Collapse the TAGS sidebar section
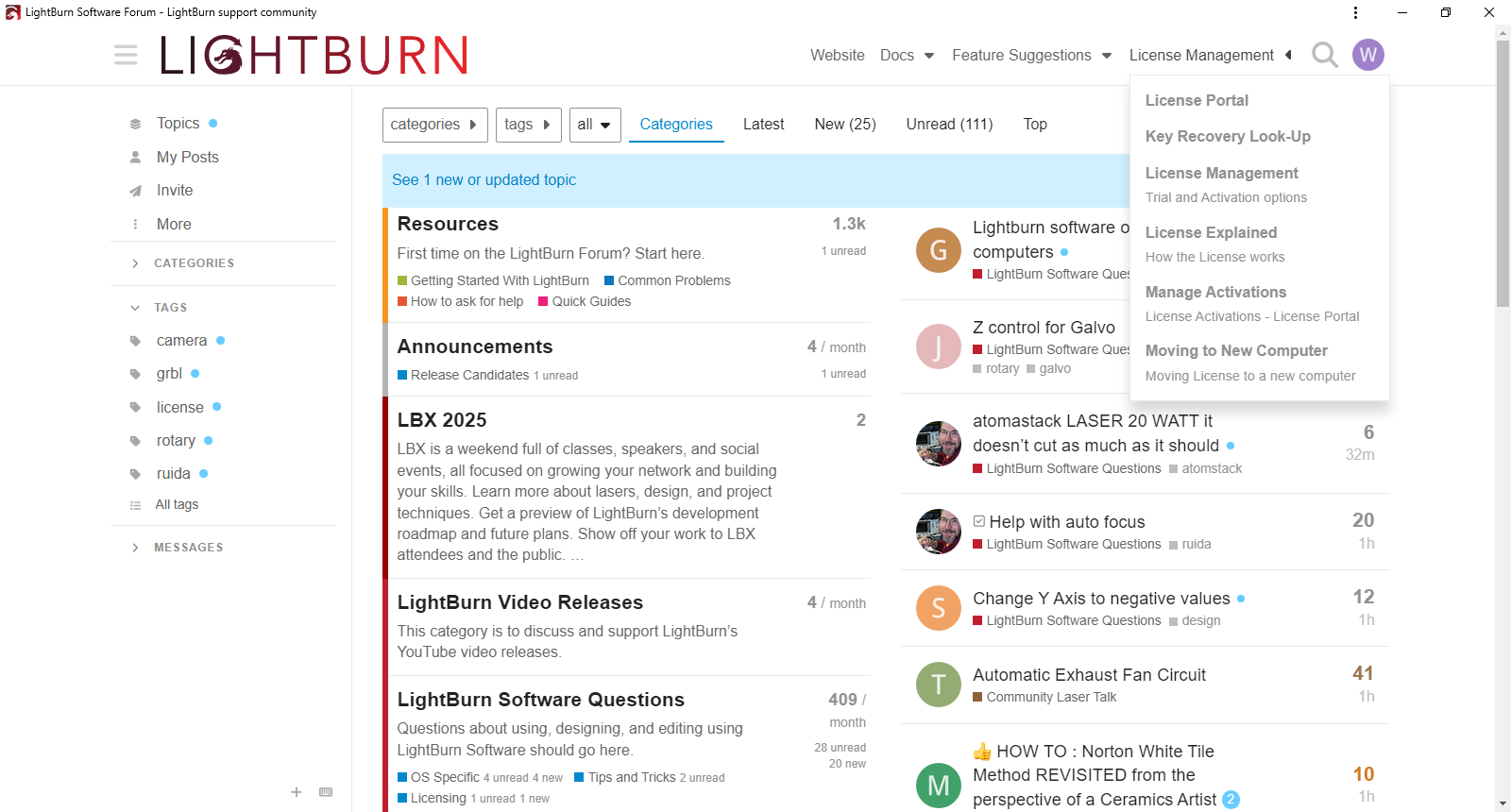 [x=159, y=308]
